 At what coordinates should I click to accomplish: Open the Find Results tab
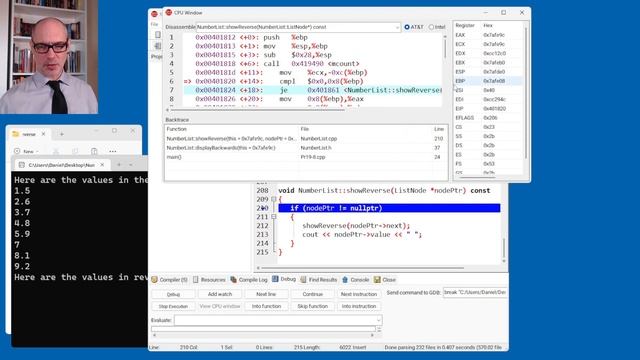click(x=319, y=280)
